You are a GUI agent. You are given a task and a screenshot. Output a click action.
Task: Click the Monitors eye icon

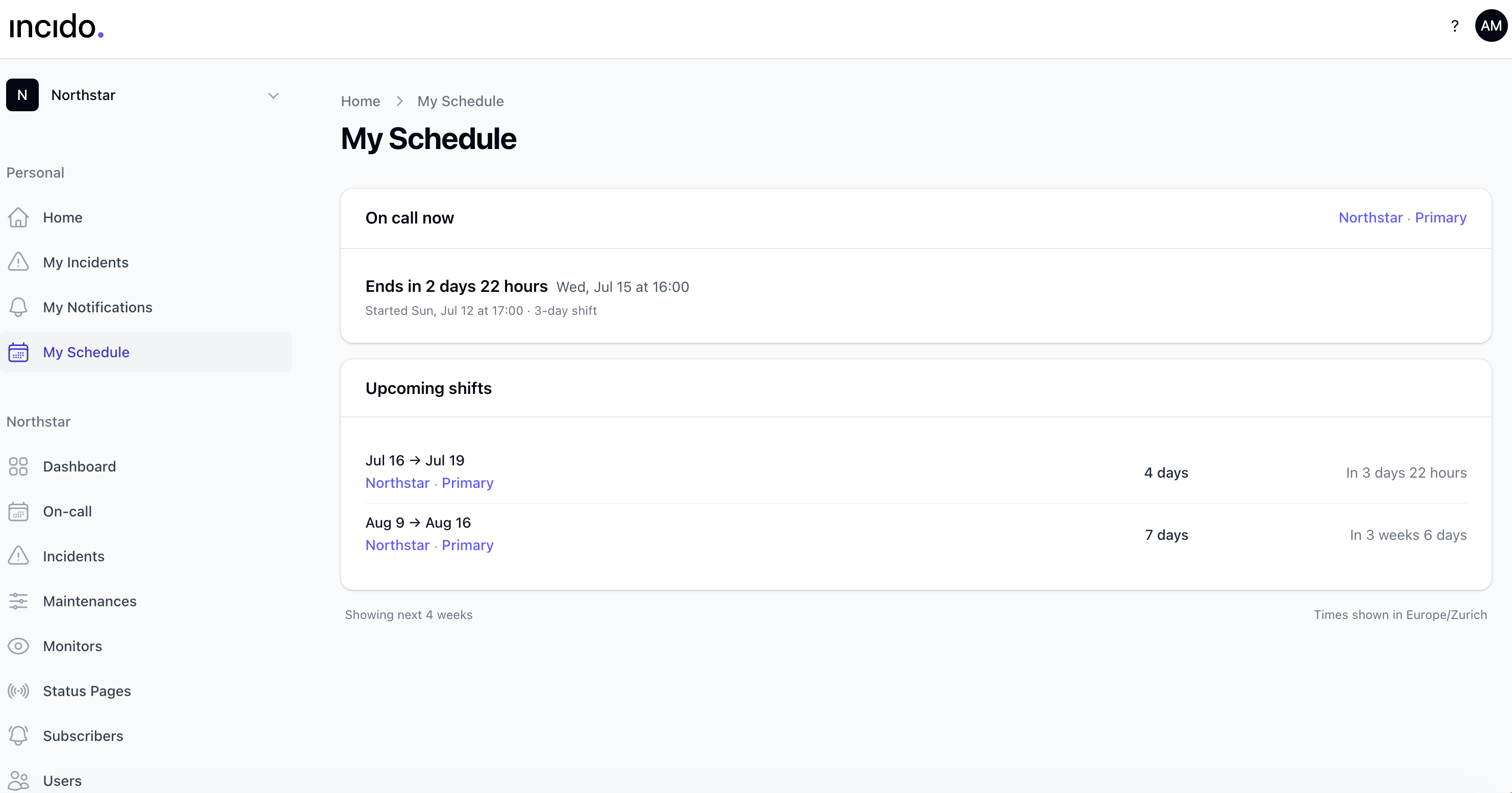tap(18, 646)
